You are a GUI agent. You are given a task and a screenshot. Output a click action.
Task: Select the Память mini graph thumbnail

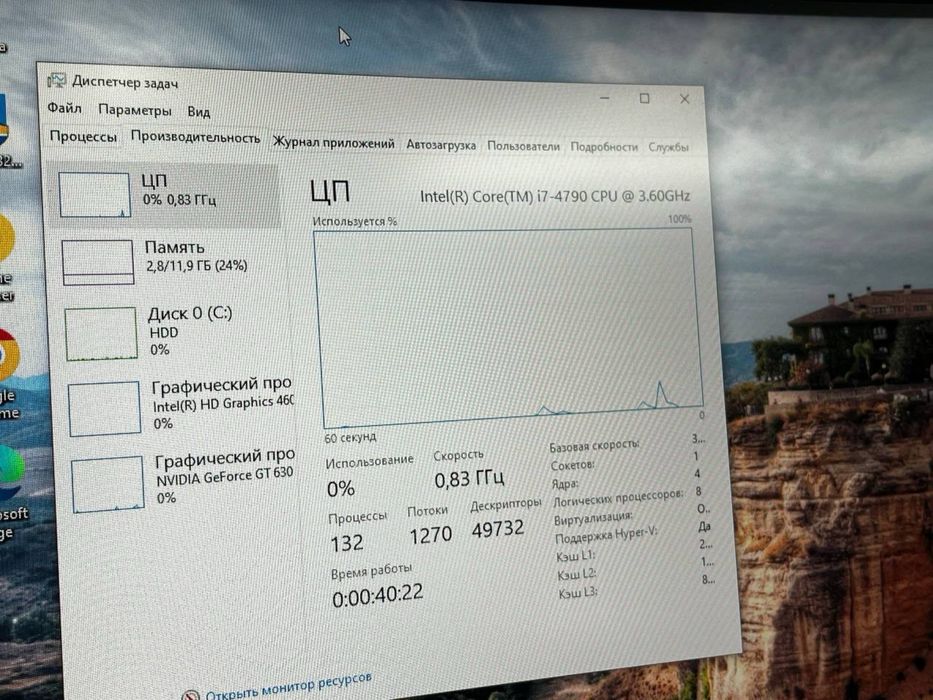tap(98, 262)
